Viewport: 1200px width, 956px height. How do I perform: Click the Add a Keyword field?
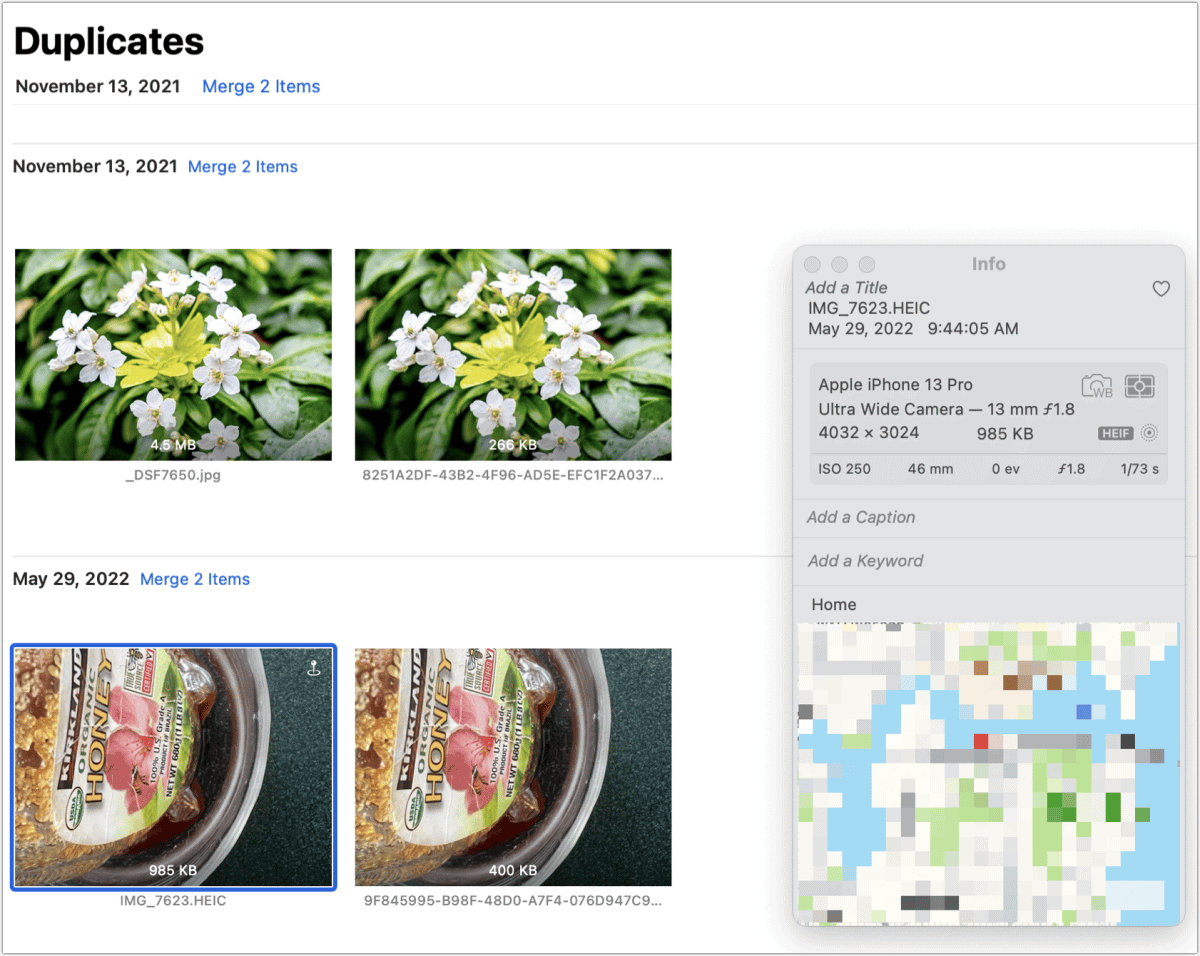pyautogui.click(x=864, y=561)
